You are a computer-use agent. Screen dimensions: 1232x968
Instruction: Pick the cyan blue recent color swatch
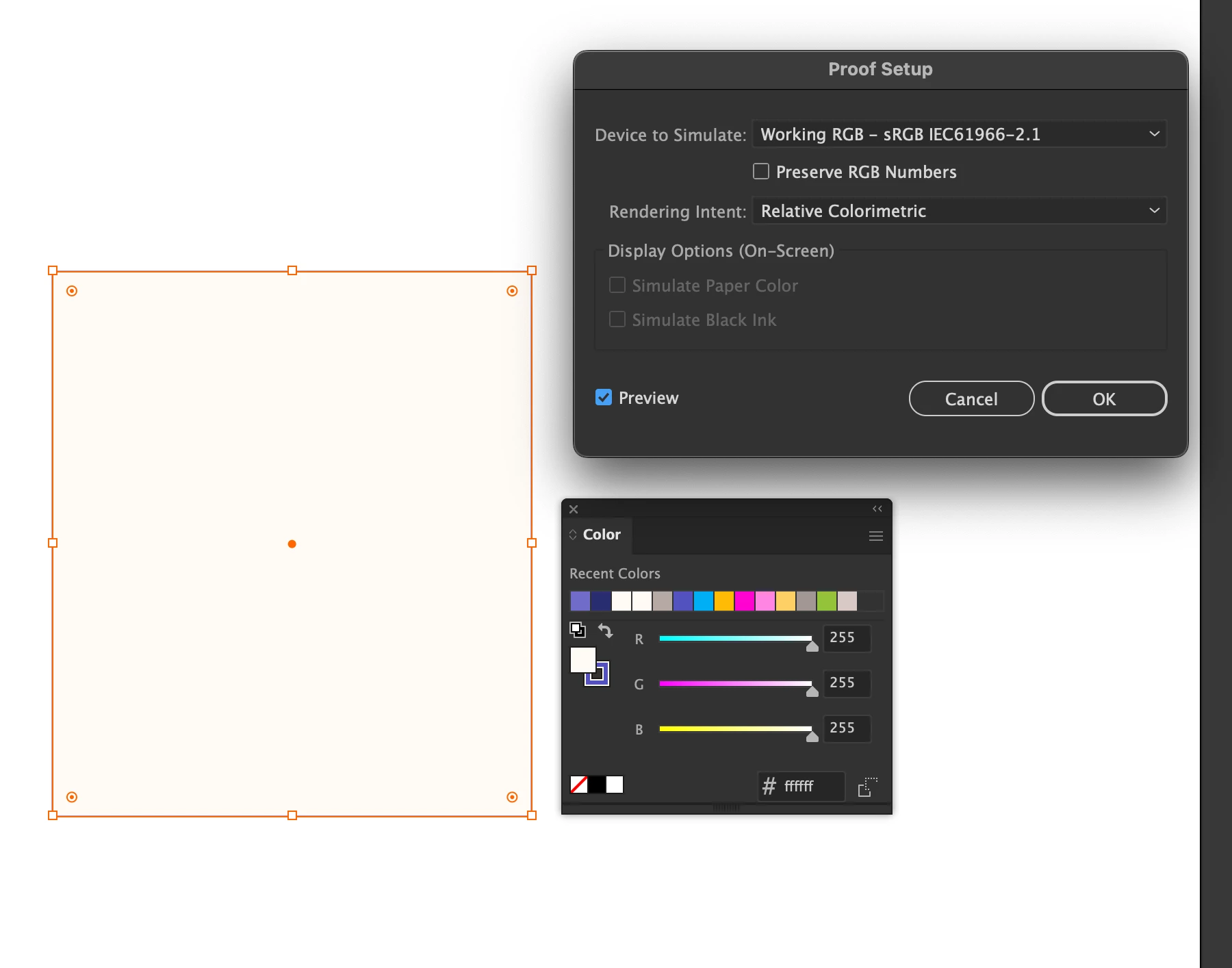(x=704, y=601)
